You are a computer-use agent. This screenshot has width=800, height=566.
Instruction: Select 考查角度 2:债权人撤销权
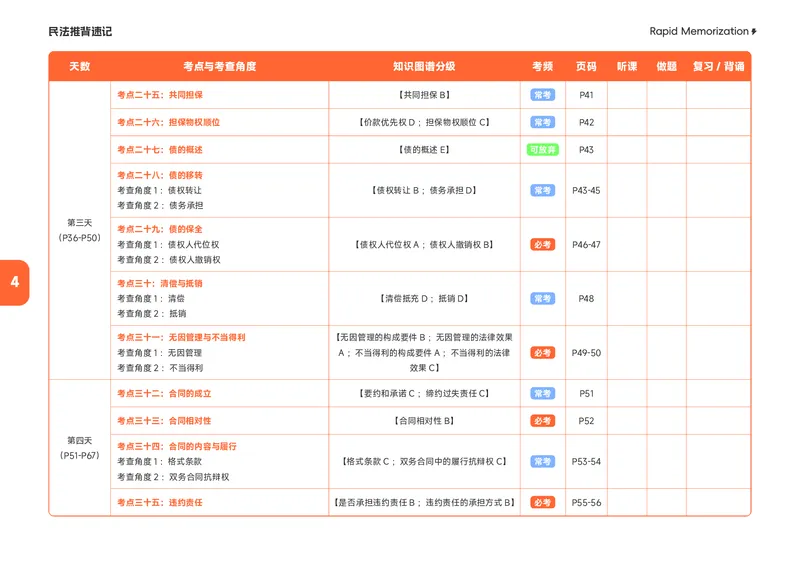[169, 260]
